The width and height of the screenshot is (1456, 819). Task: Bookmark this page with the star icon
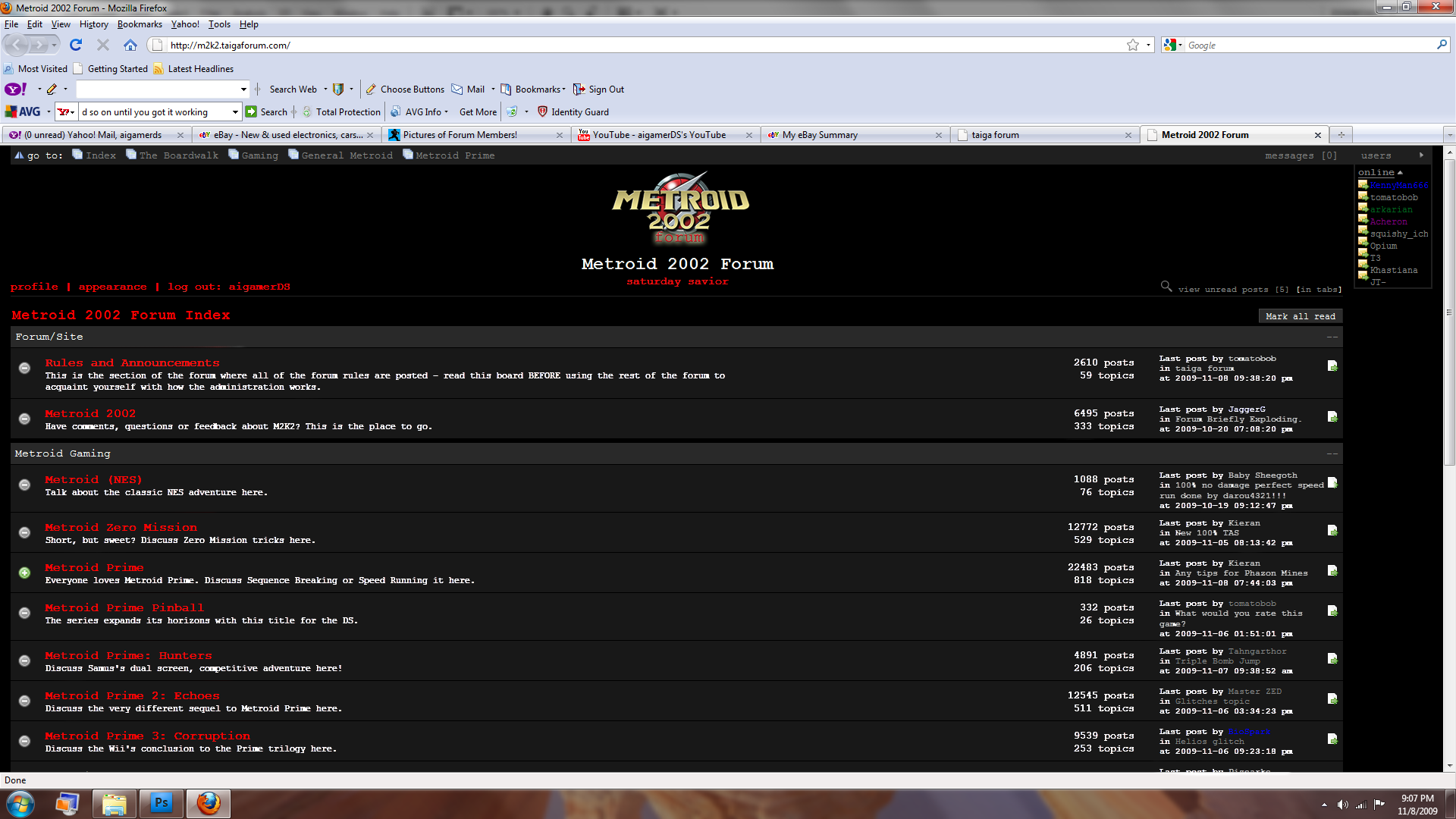click(1133, 45)
